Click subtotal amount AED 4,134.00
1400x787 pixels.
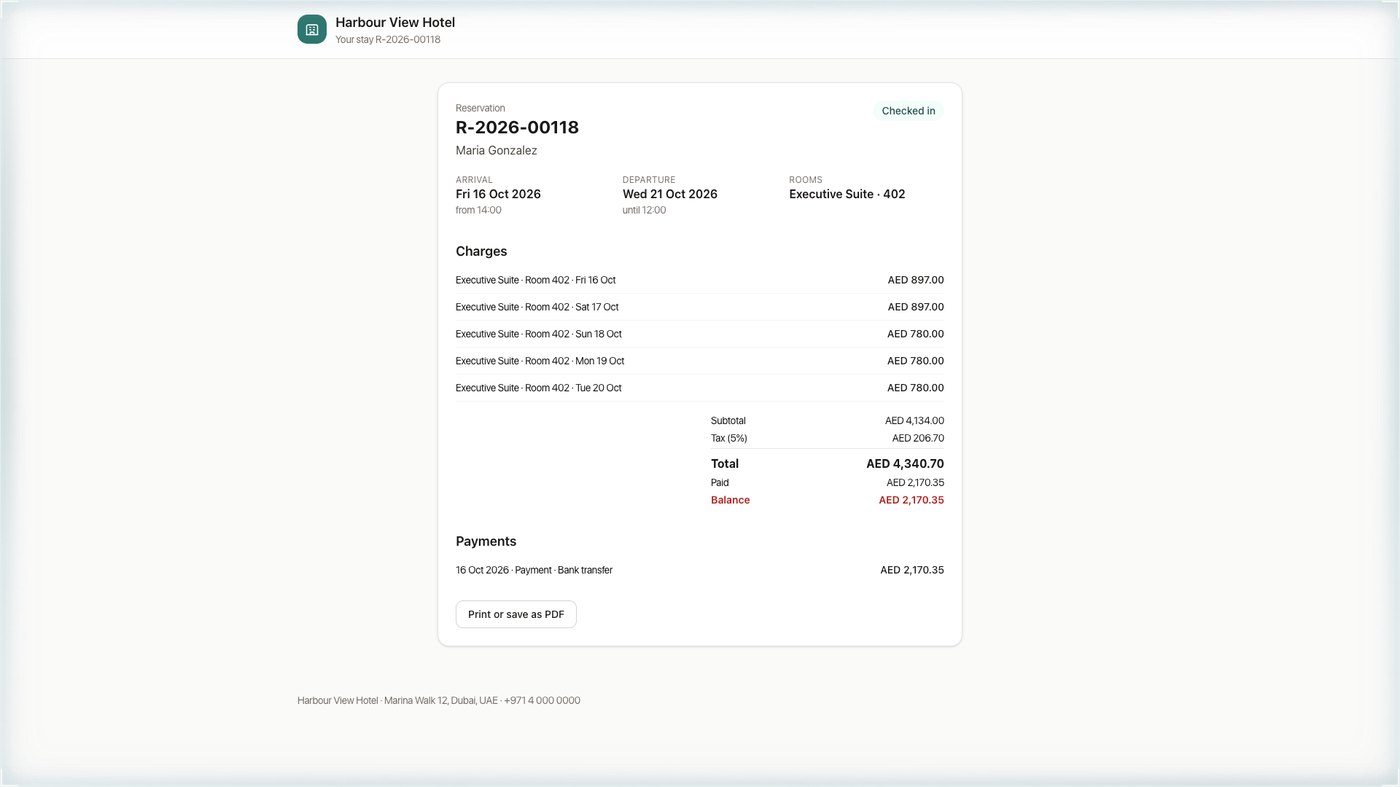pos(914,421)
